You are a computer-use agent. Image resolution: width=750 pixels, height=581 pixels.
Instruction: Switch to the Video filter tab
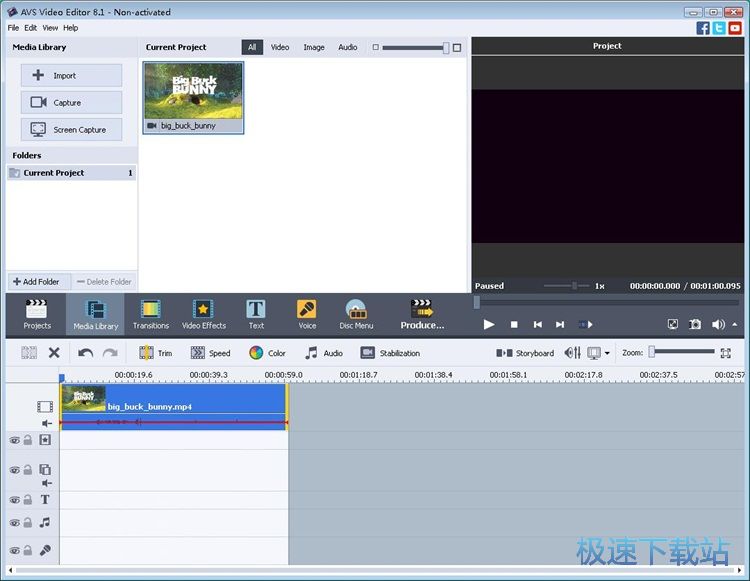coord(280,47)
